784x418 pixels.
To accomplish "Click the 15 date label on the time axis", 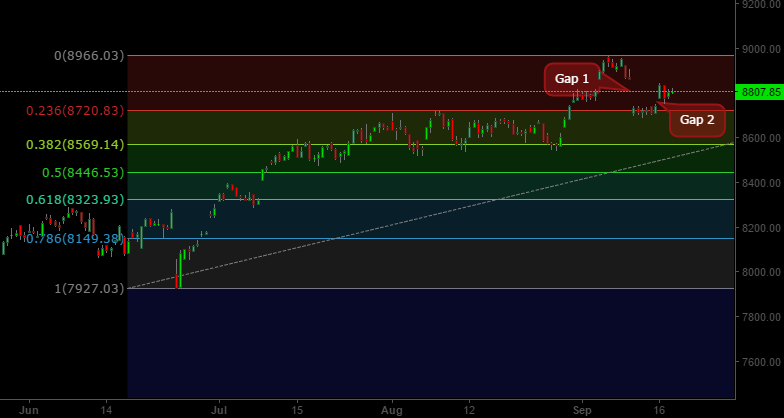I will [x=298, y=410].
